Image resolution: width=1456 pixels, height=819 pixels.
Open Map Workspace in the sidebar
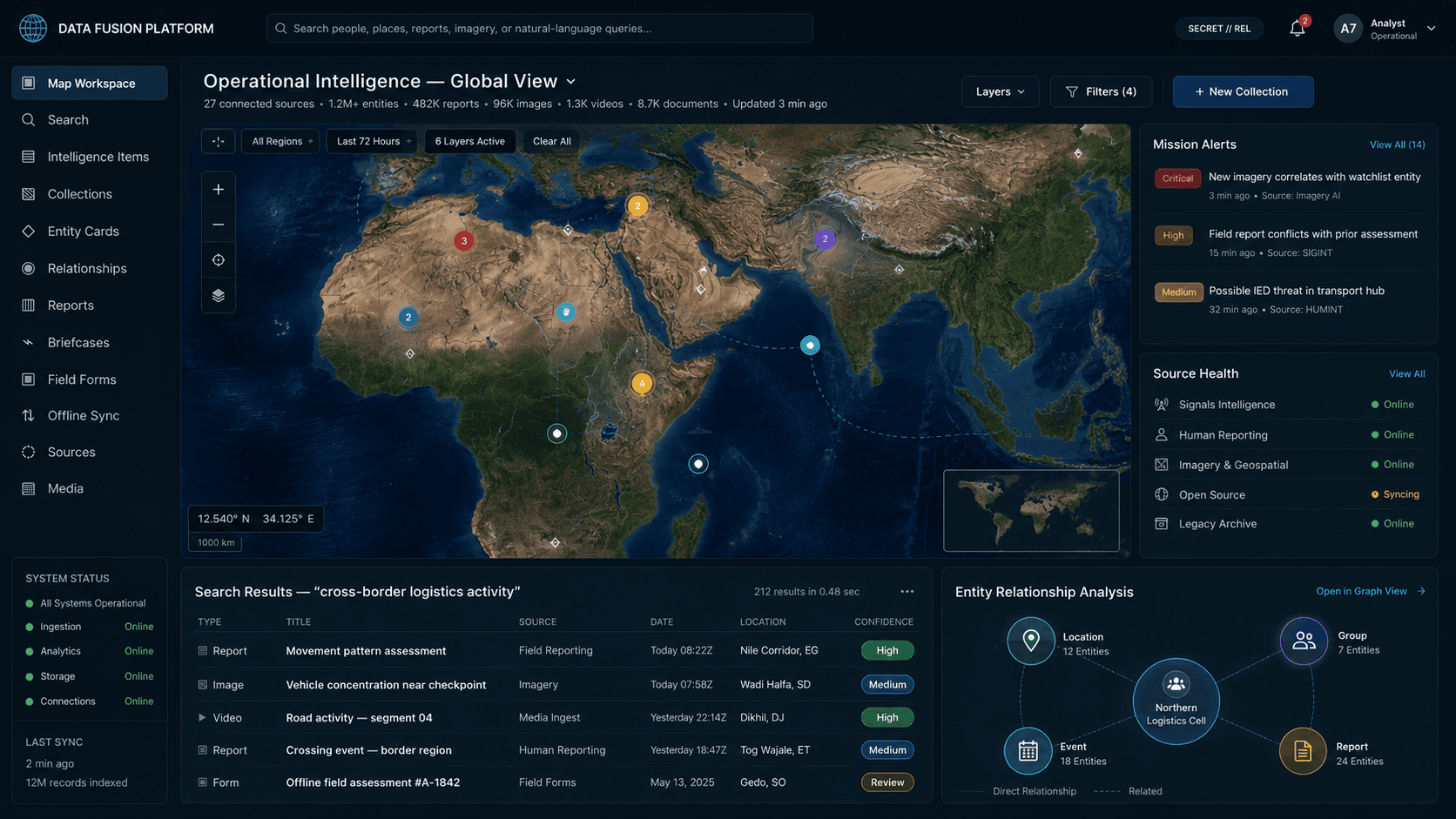coord(90,84)
